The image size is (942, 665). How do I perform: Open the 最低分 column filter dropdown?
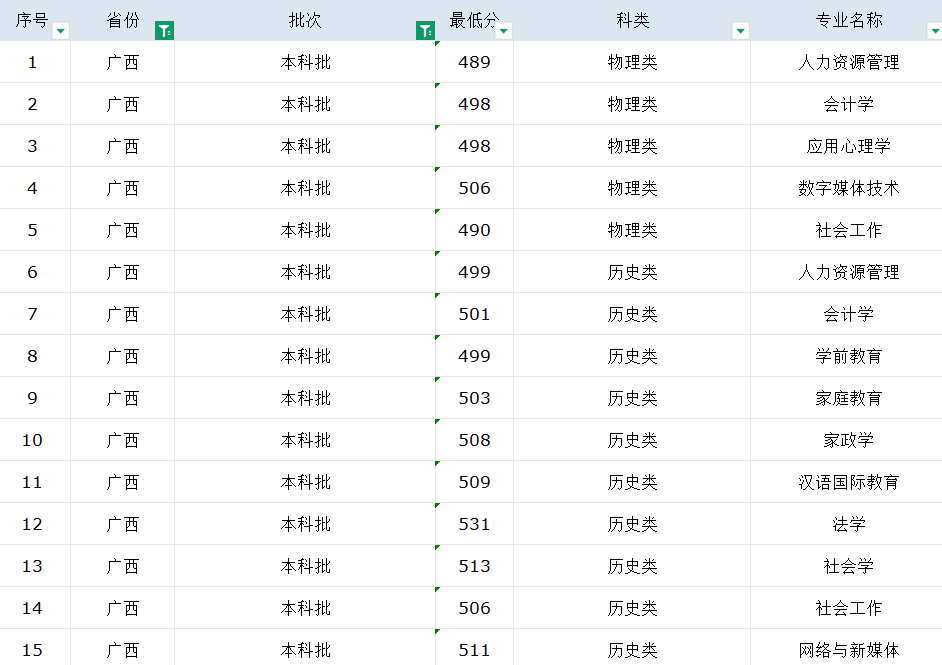[503, 31]
